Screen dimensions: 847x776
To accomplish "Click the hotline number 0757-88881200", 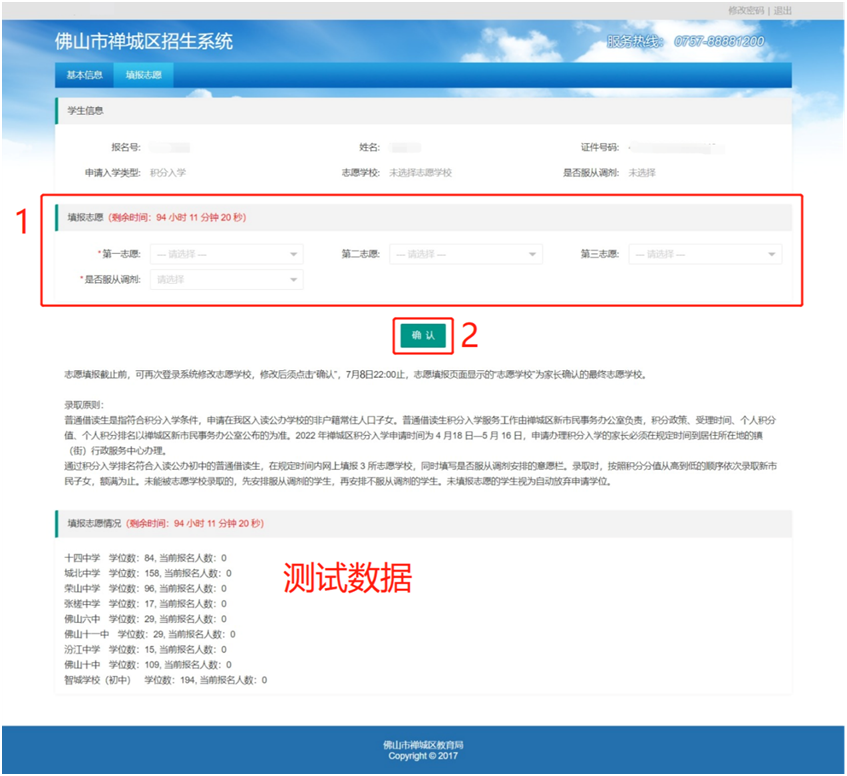I will coord(719,42).
